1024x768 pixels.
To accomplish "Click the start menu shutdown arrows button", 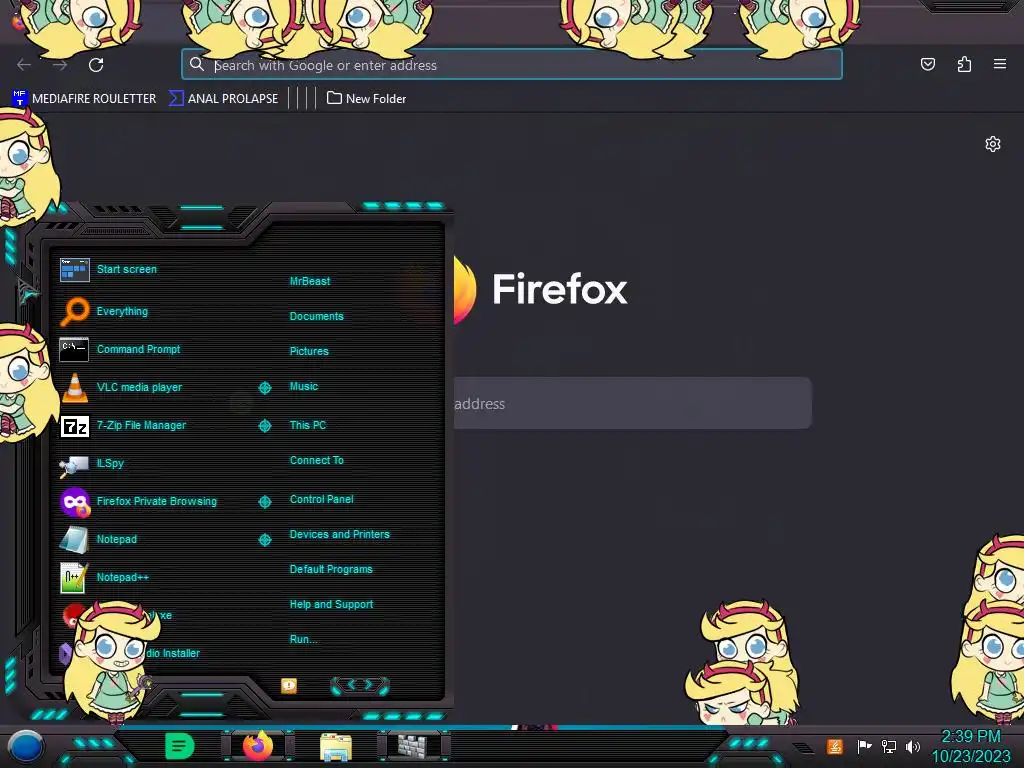I will point(360,685).
